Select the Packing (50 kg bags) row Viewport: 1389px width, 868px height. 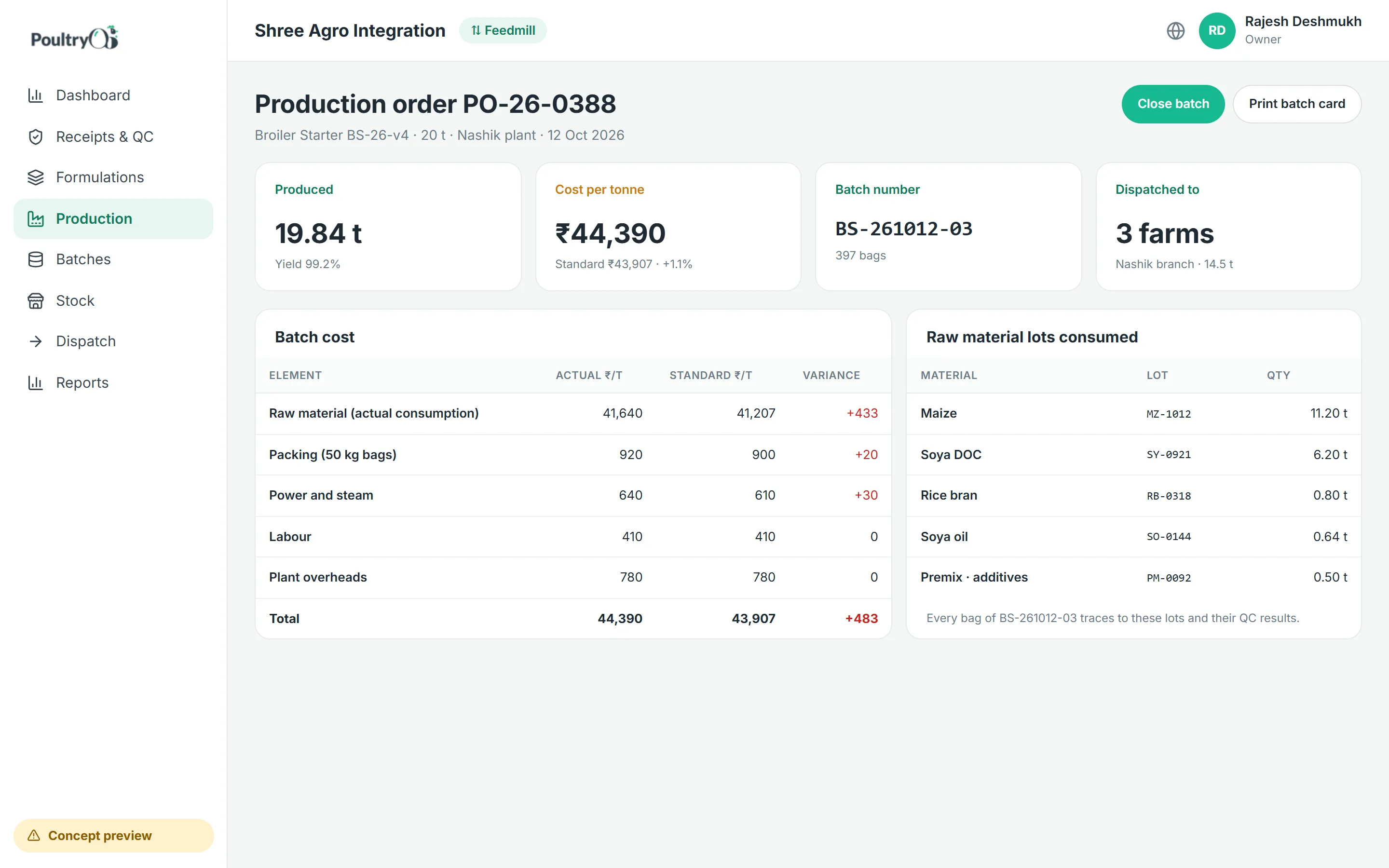573,455
